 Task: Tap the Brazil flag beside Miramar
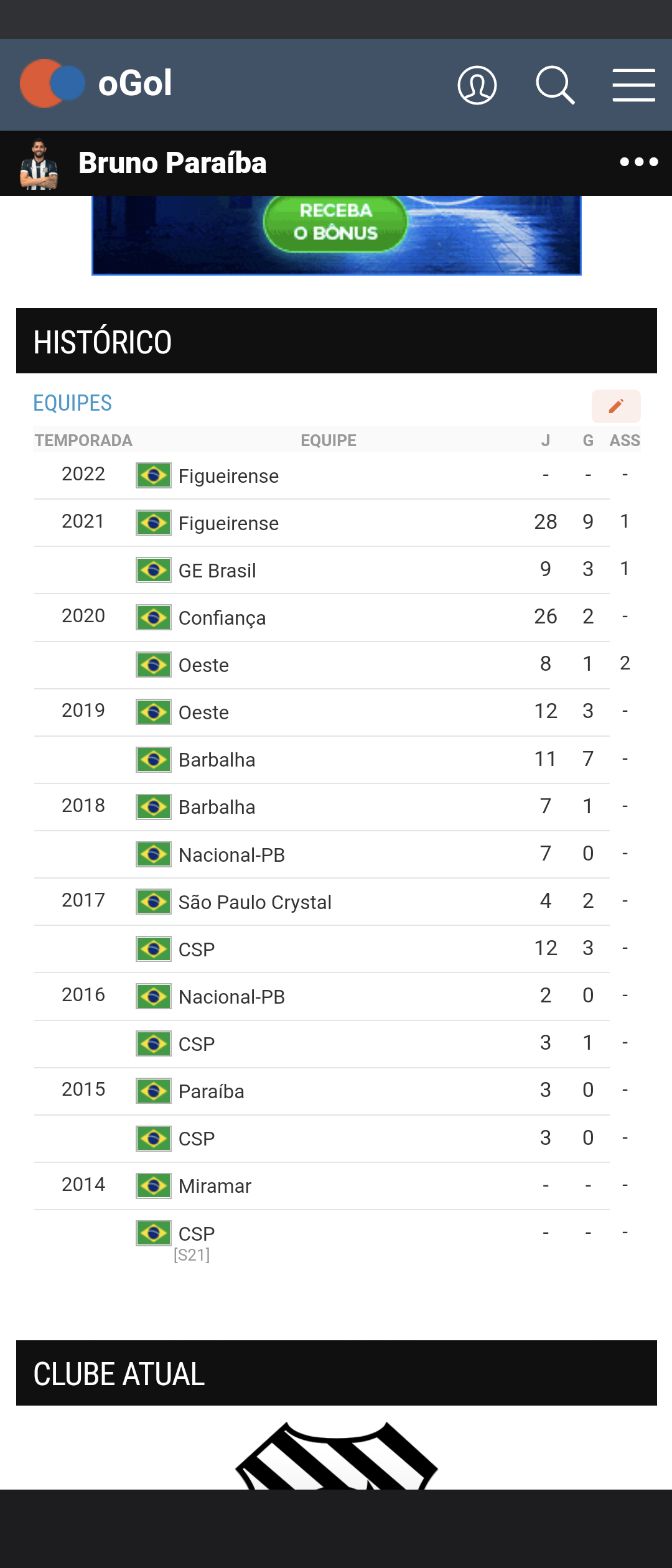154,1185
